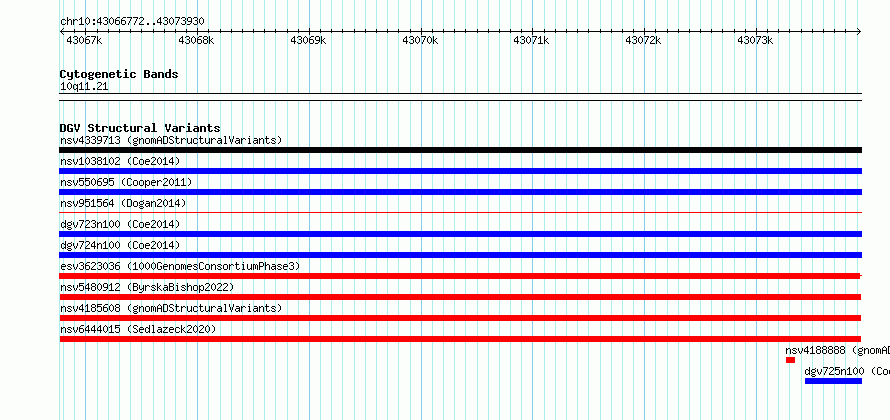Open variant label nsv550695 (Cooper2011)
This screenshot has width=890, height=420.
126,182
